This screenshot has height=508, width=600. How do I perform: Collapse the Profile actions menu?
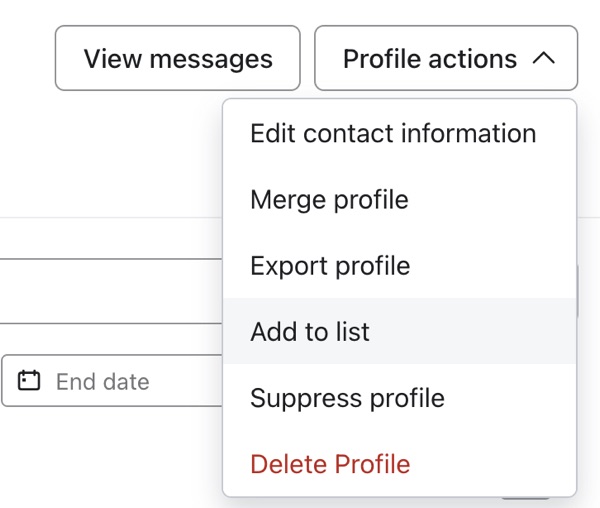446,59
